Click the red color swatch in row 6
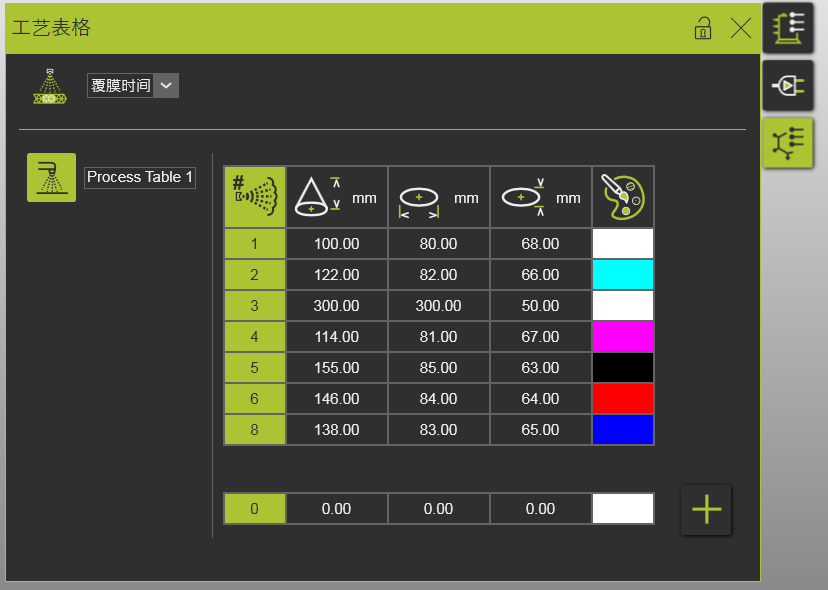Image resolution: width=828 pixels, height=590 pixels. coord(622,399)
